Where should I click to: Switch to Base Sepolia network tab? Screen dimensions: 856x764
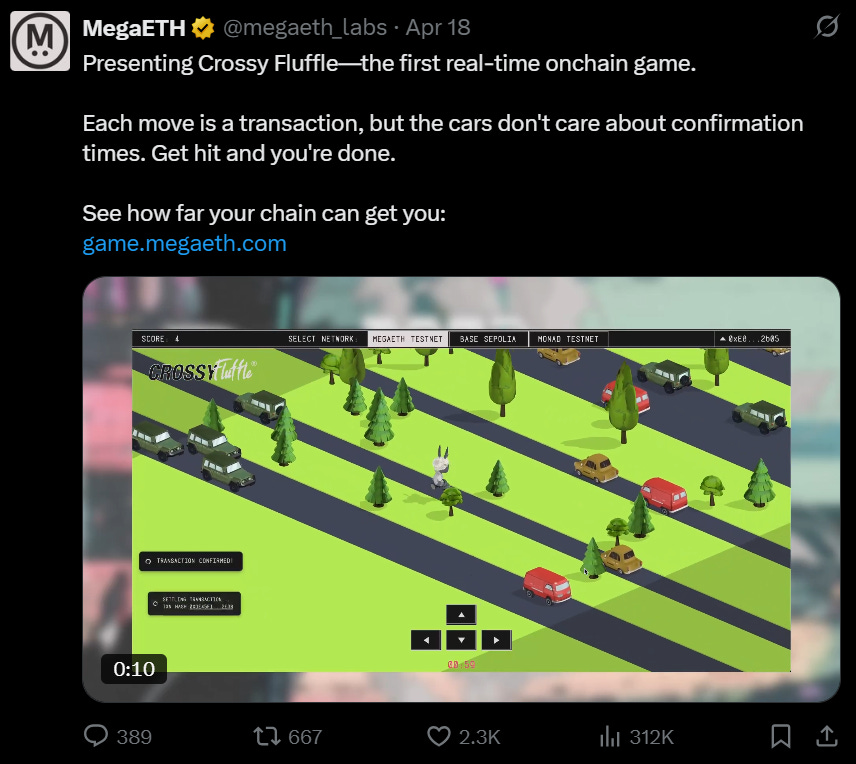(x=488, y=339)
